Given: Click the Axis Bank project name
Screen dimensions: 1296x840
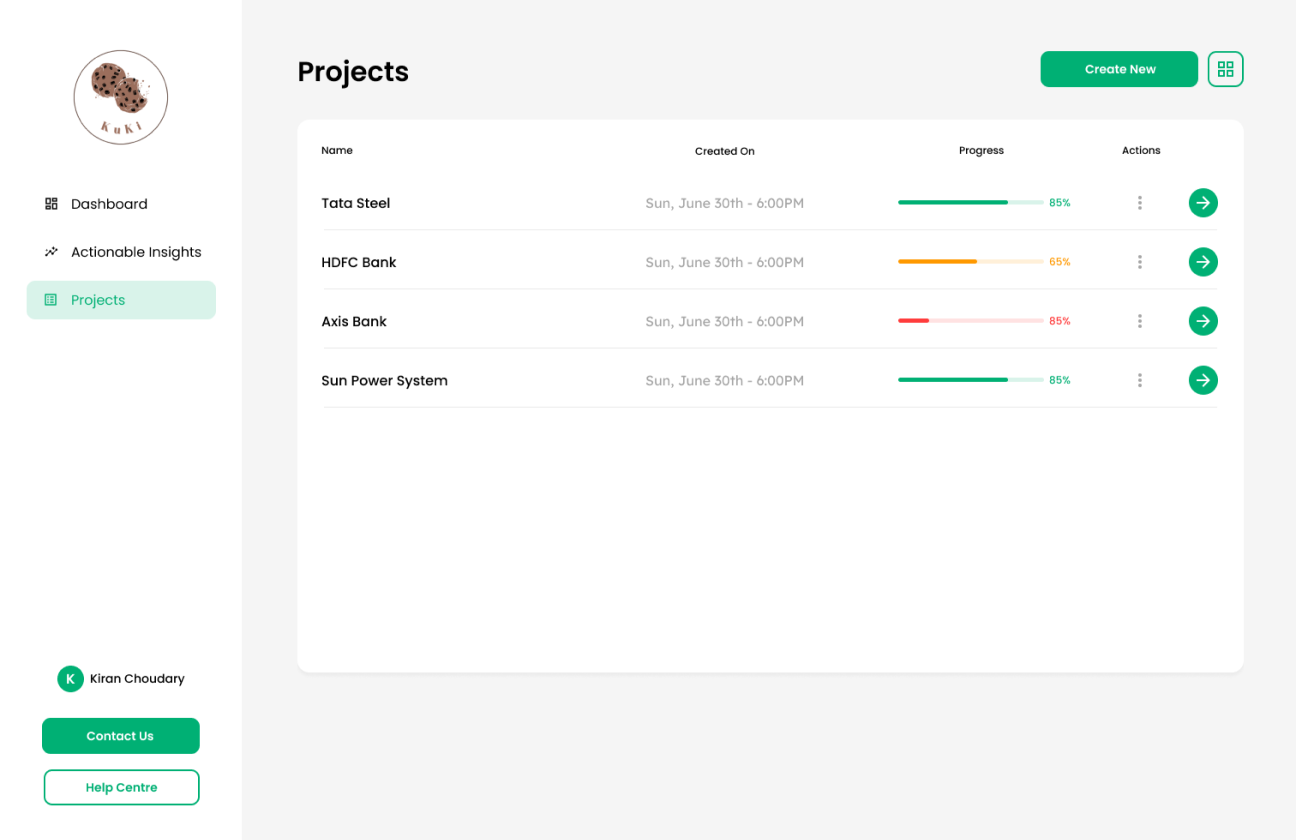Looking at the screenshot, I should [354, 321].
